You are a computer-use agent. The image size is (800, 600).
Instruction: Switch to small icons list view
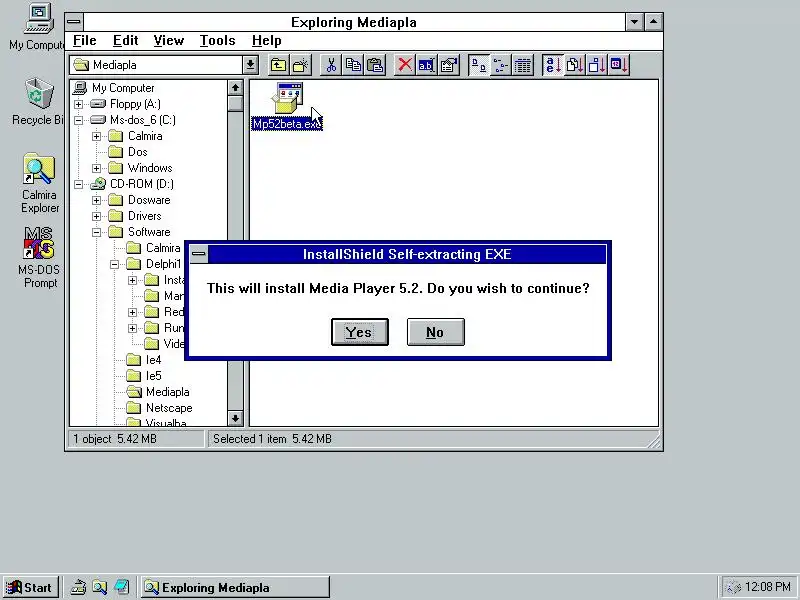pyautogui.click(x=501, y=65)
